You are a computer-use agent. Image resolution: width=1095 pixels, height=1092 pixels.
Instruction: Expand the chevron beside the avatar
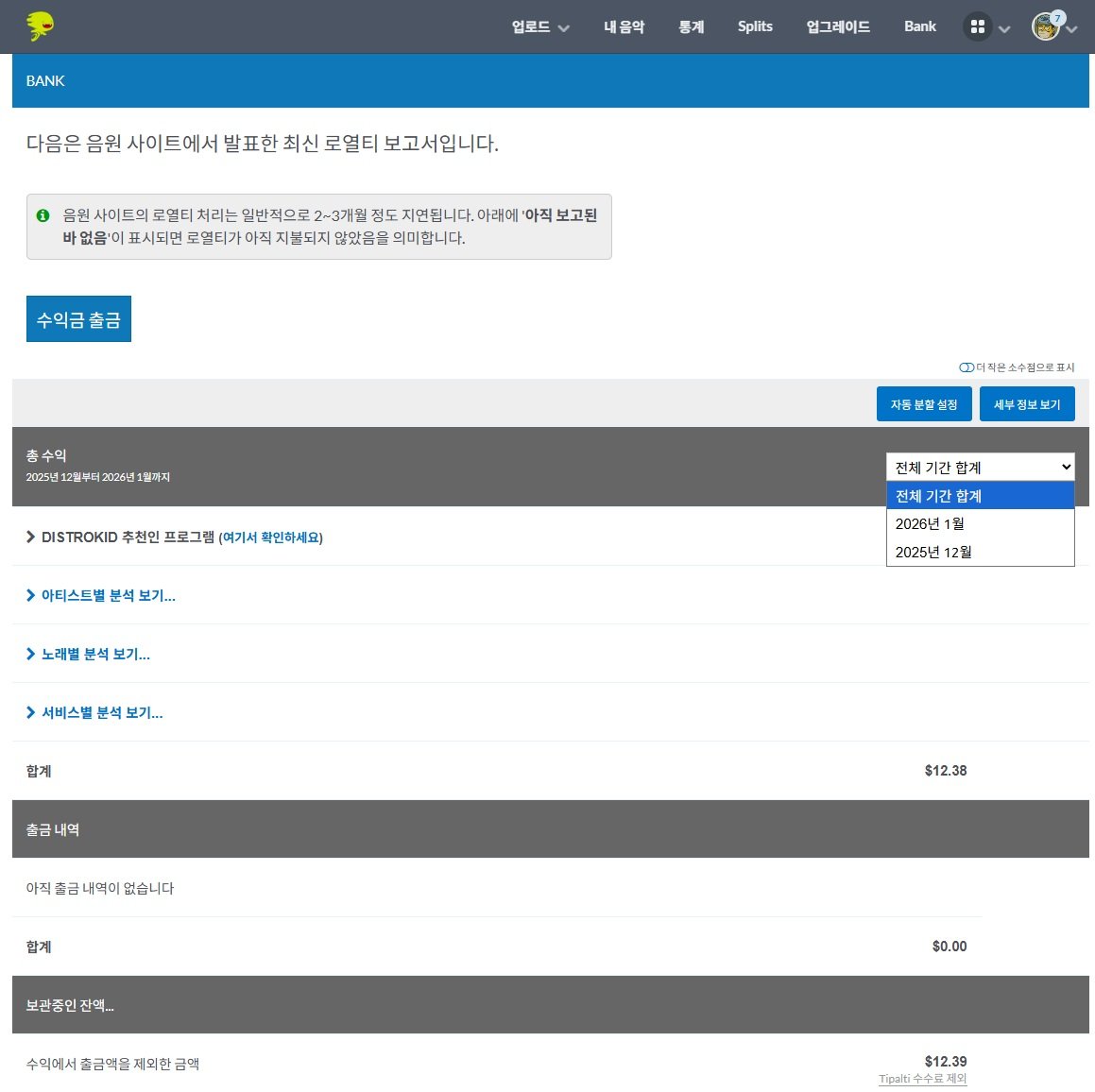coord(1071,29)
